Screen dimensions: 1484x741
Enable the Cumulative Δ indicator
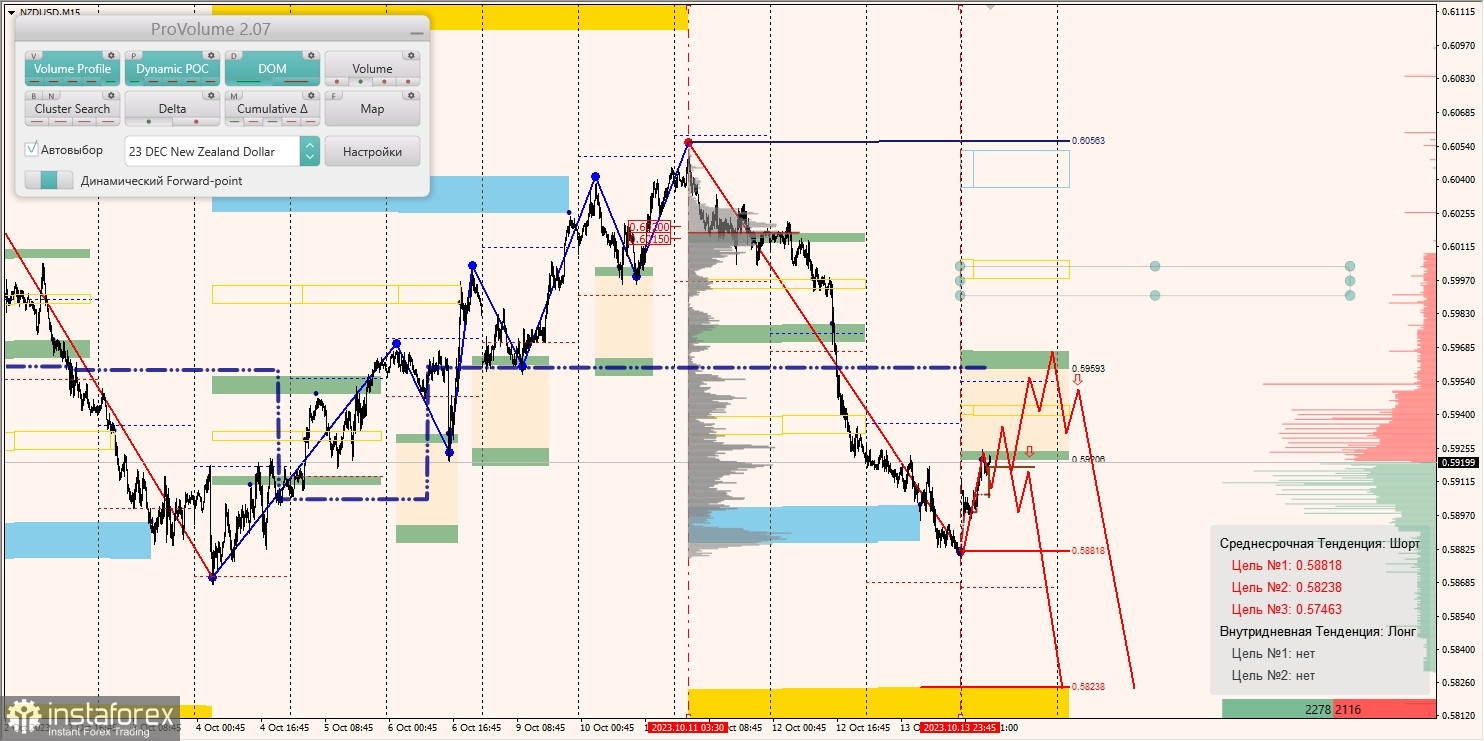click(x=272, y=109)
